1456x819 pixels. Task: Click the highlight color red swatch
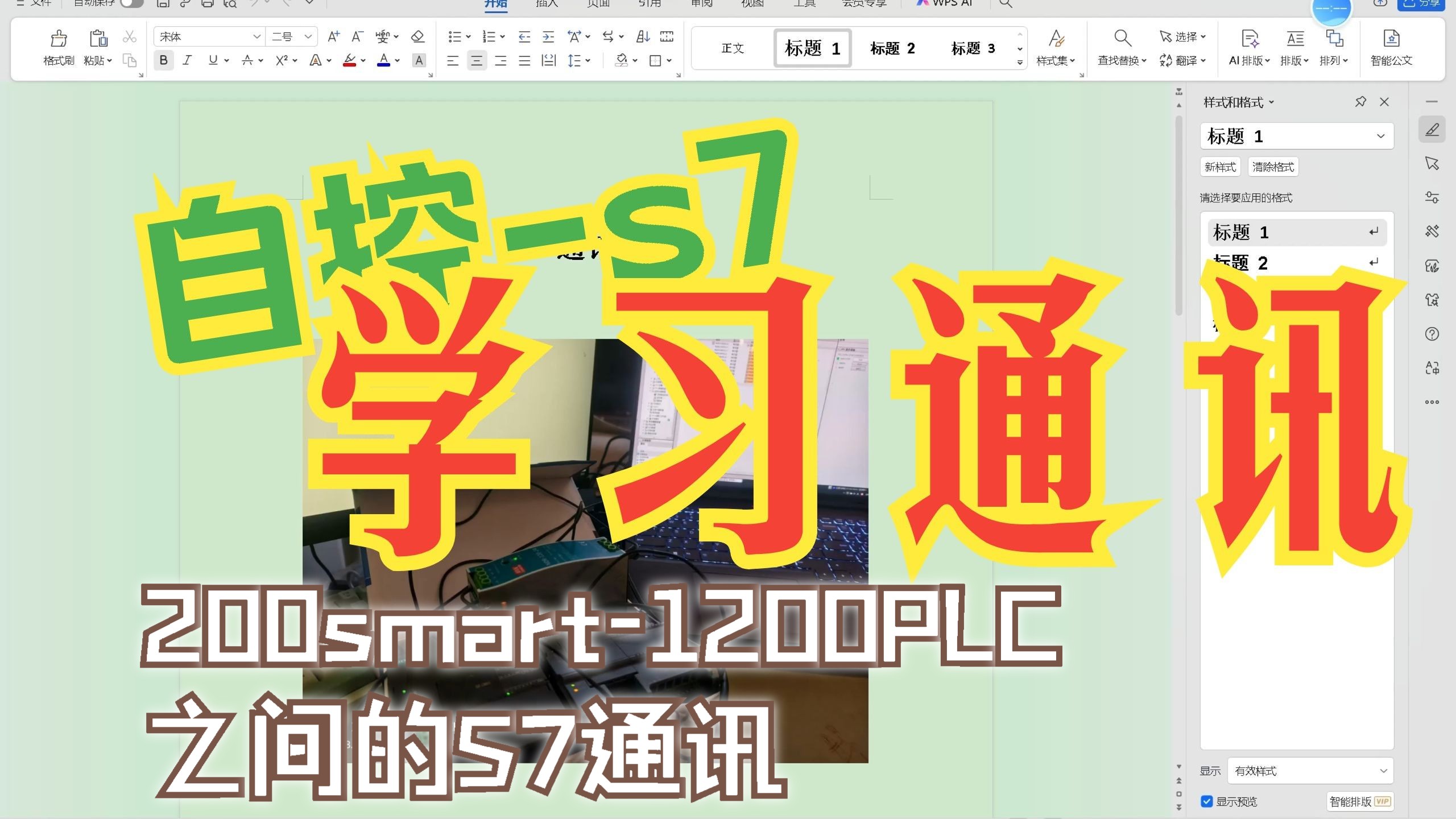(x=350, y=60)
